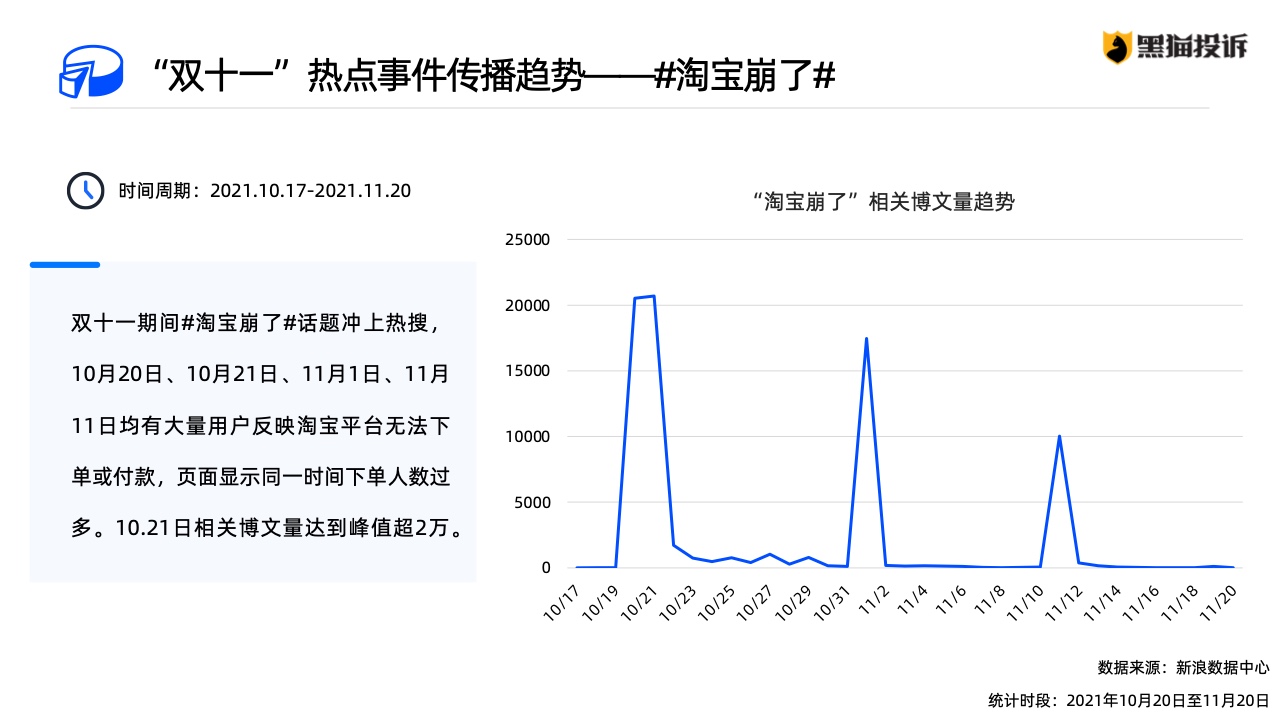This screenshot has height=720, width=1280.
Task: Click the chart title “淘宝崩了”相关博文量趋势
Action: [x=883, y=202]
